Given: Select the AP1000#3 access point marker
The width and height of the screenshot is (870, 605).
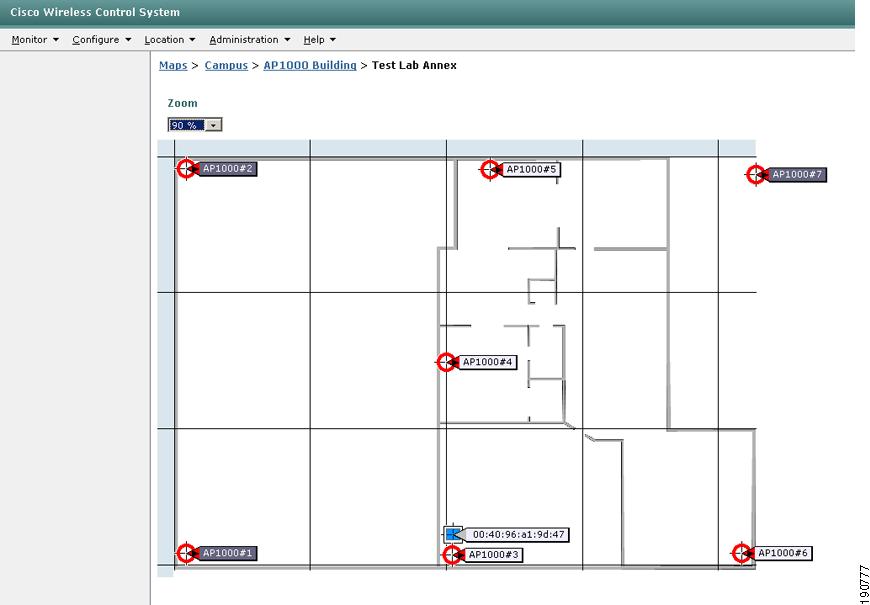Looking at the screenshot, I should 452,554.
